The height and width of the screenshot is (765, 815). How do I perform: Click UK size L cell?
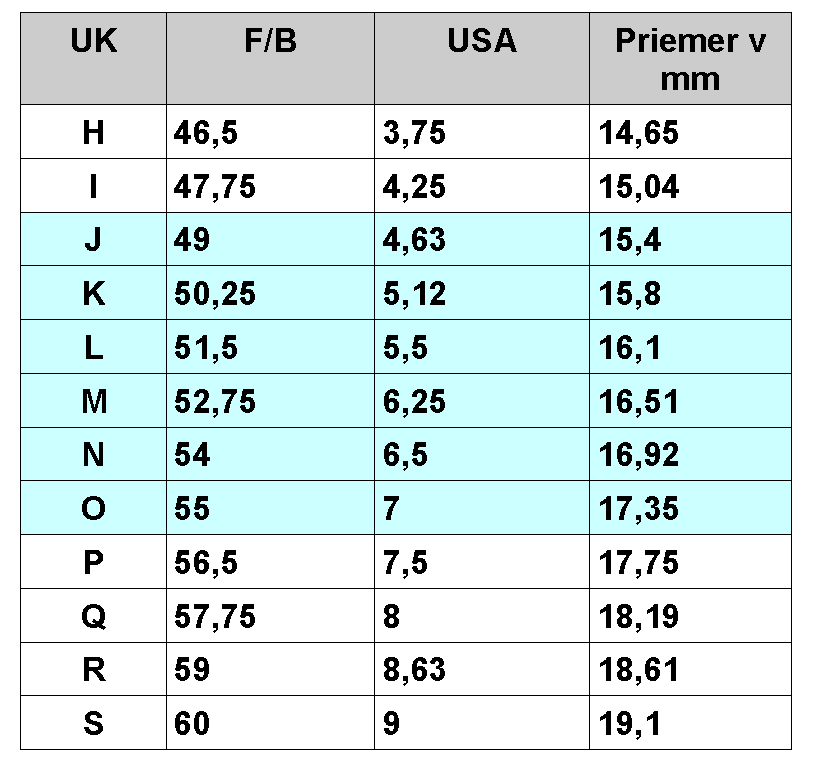[94, 347]
